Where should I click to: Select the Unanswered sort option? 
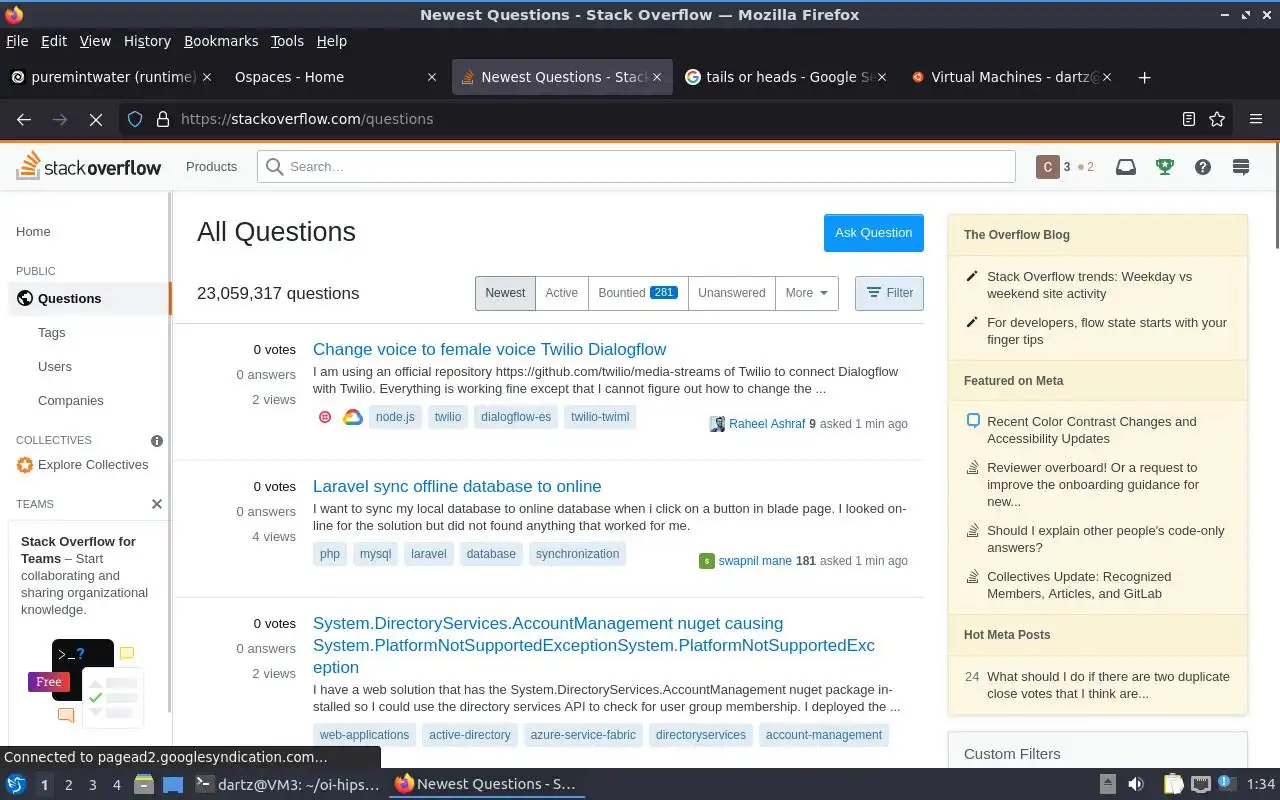(x=731, y=293)
